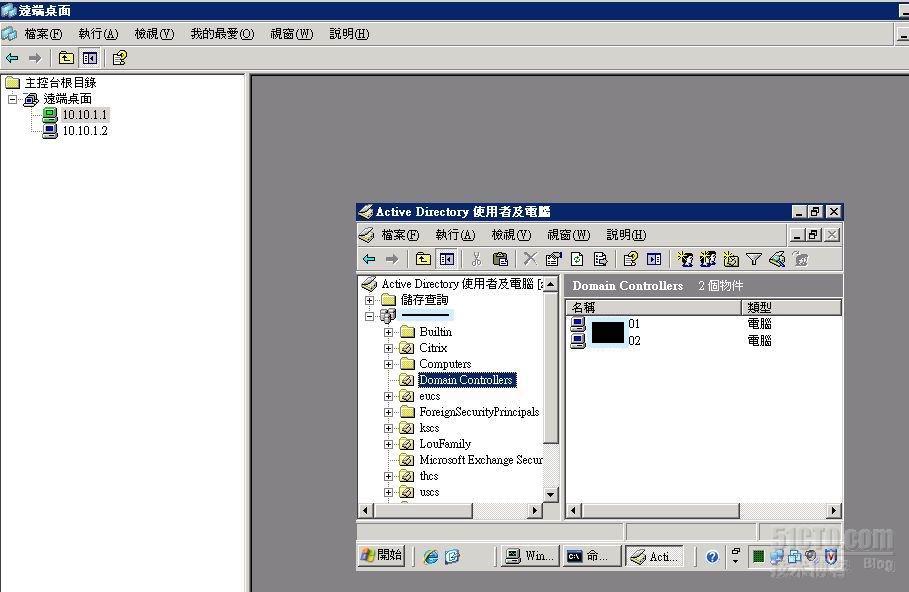Open 我的最愛(O) menu in the 遠端桌面 console

[x=223, y=34]
